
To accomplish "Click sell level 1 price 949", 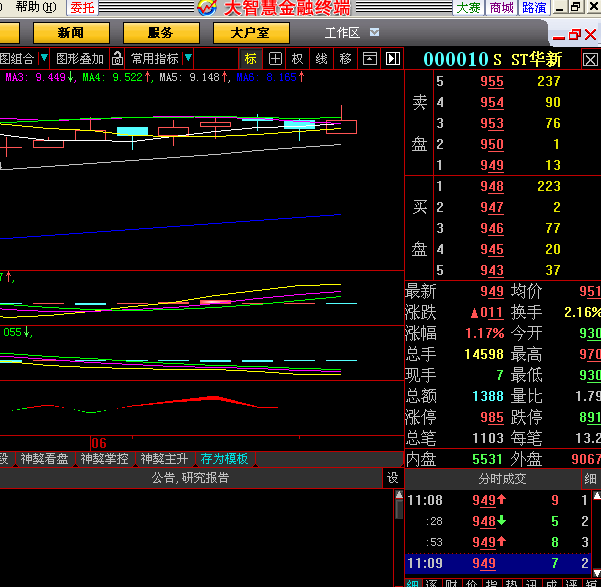I will click(492, 165).
